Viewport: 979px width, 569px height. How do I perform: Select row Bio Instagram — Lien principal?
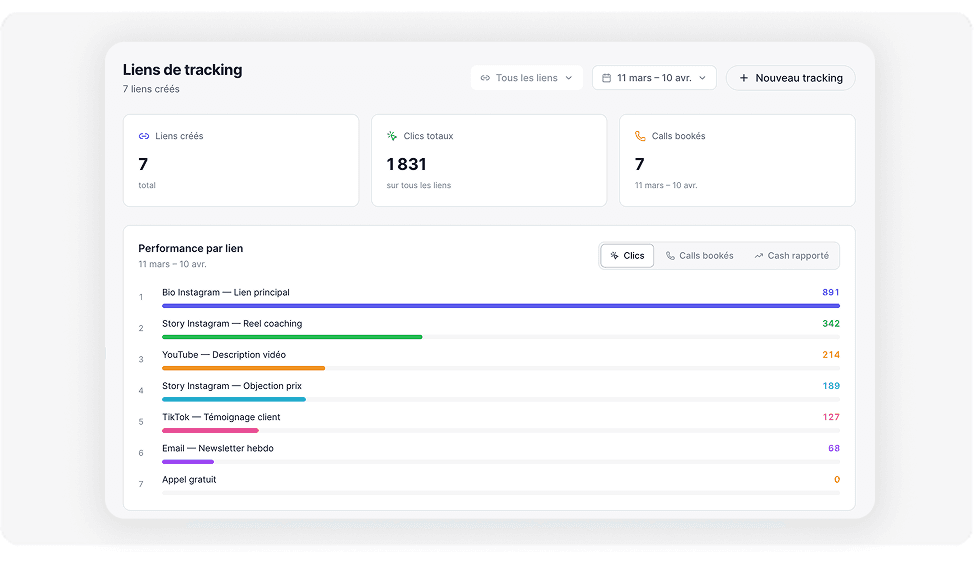coord(489,297)
